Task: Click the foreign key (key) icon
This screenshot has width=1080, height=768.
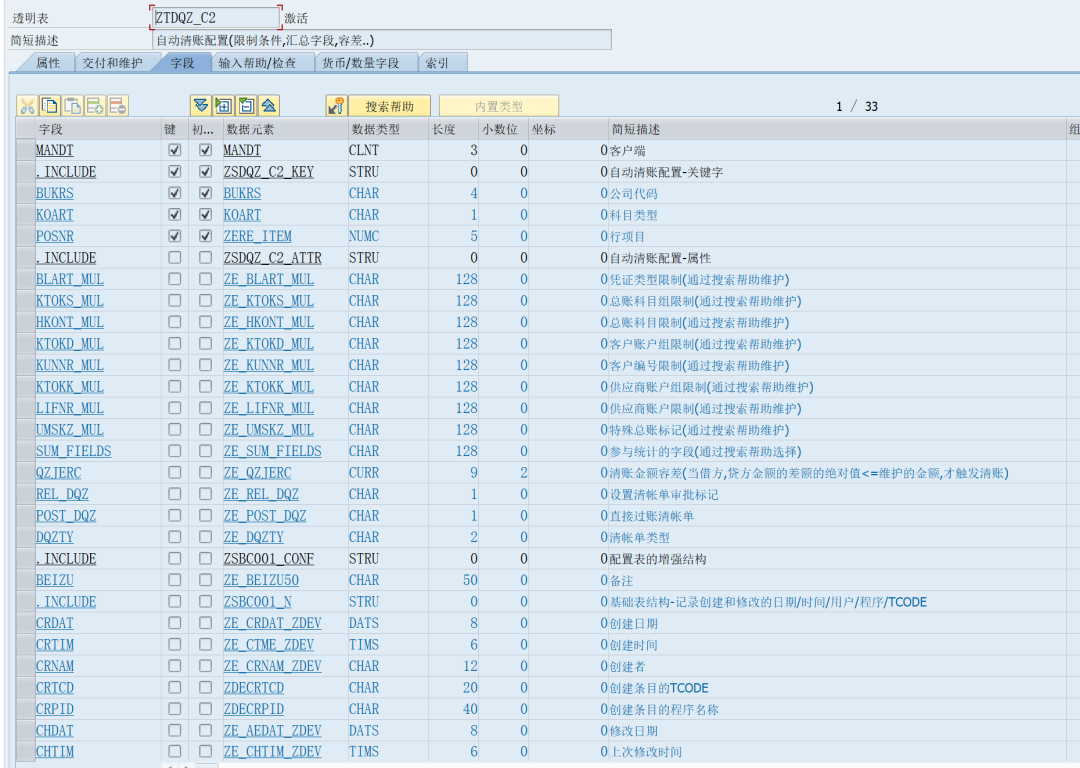Action: [x=336, y=106]
